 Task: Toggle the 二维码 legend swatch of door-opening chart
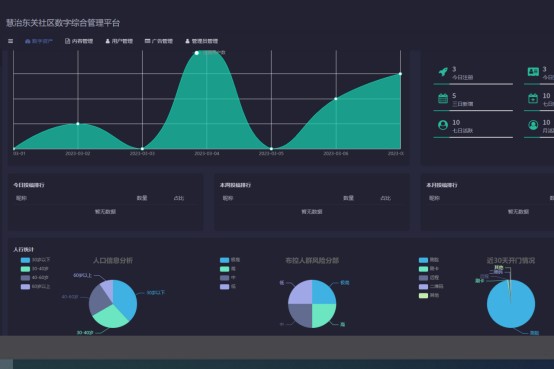click(423, 287)
